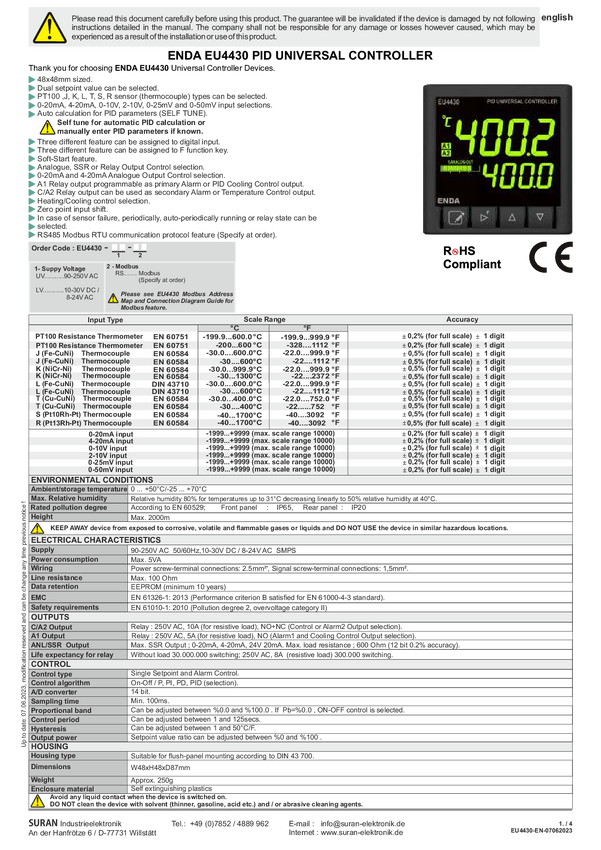
Task: Click the 'Input Type' table column header
Action: coord(105,320)
